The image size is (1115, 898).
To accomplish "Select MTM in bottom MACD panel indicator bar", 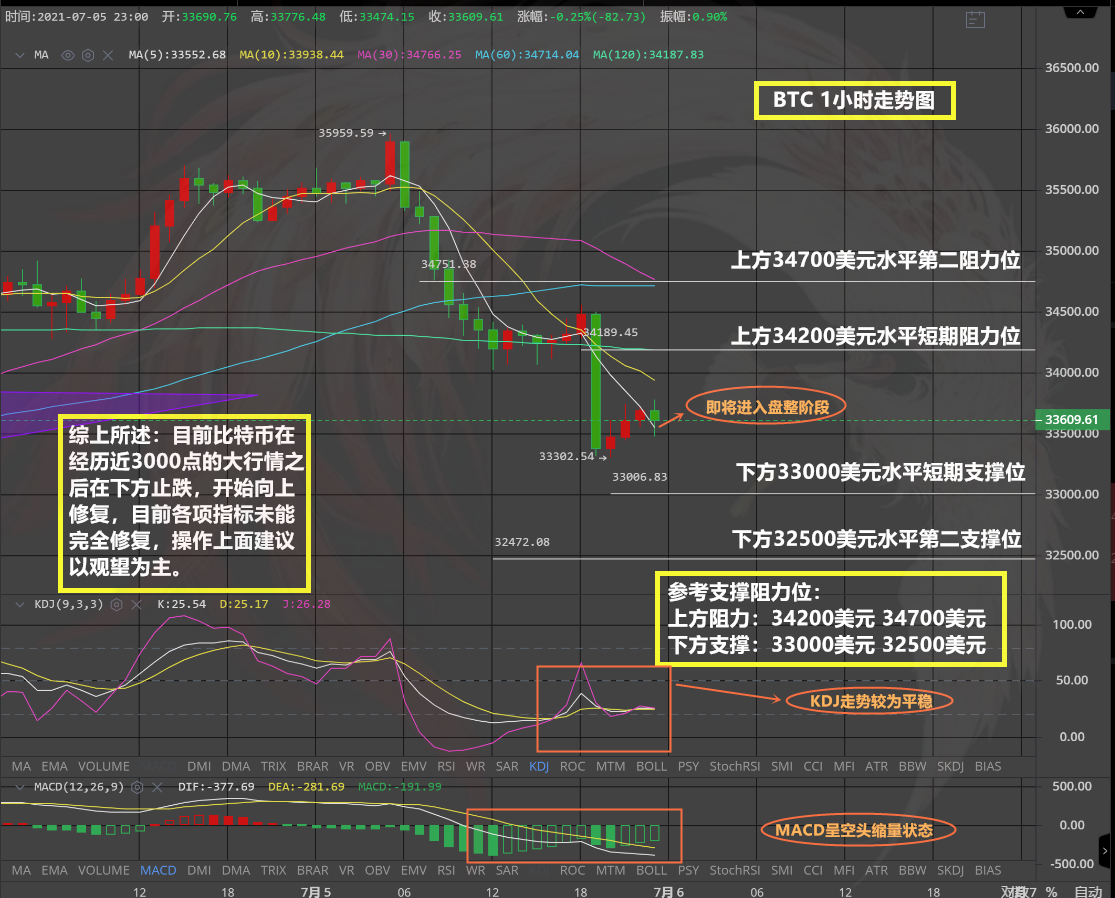I will coord(611,870).
